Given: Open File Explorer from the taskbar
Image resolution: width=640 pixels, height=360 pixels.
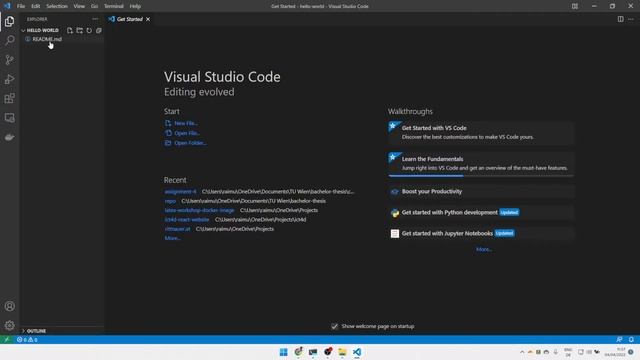Looking at the screenshot, I should [342, 352].
